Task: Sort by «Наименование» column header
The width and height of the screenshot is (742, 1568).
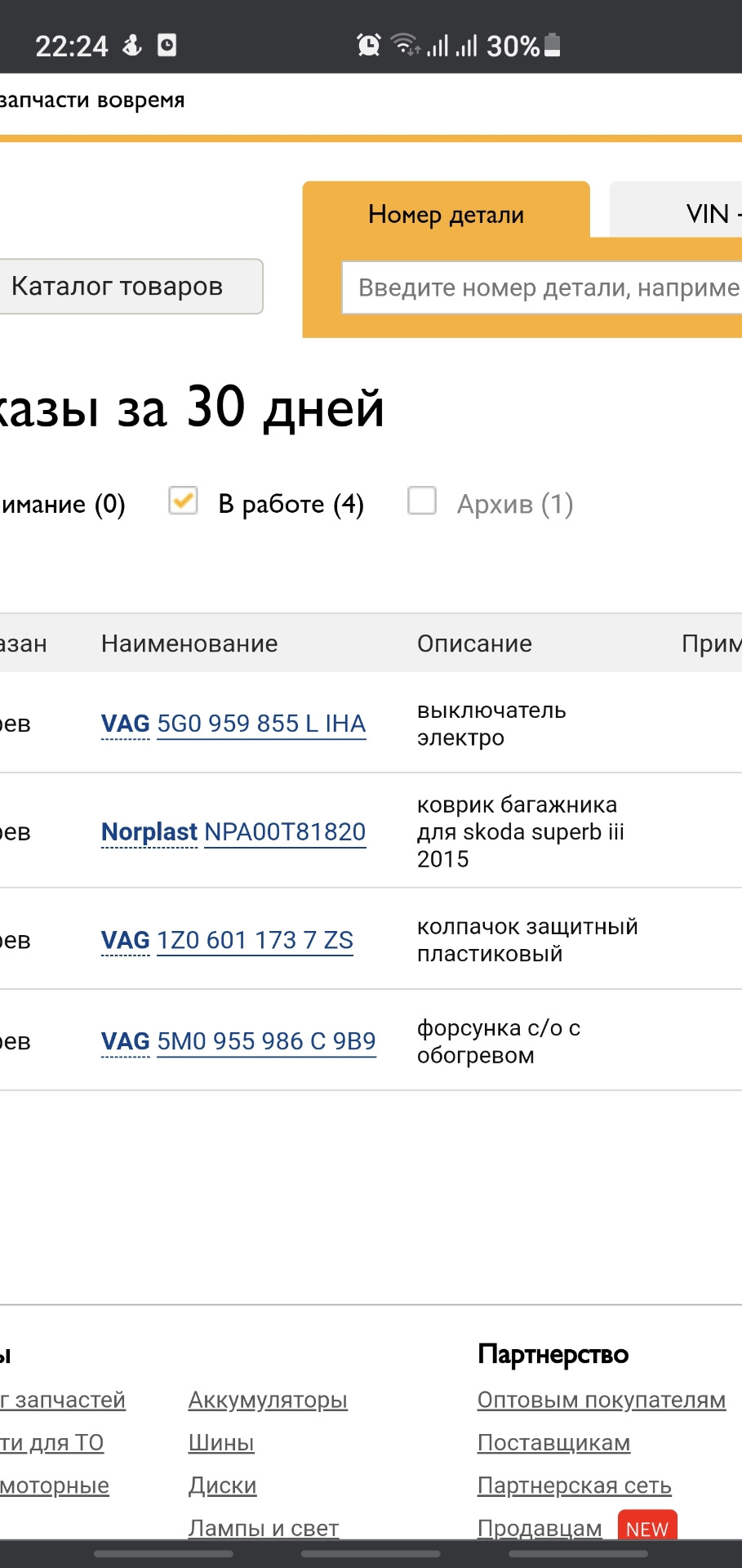Action: tap(189, 644)
